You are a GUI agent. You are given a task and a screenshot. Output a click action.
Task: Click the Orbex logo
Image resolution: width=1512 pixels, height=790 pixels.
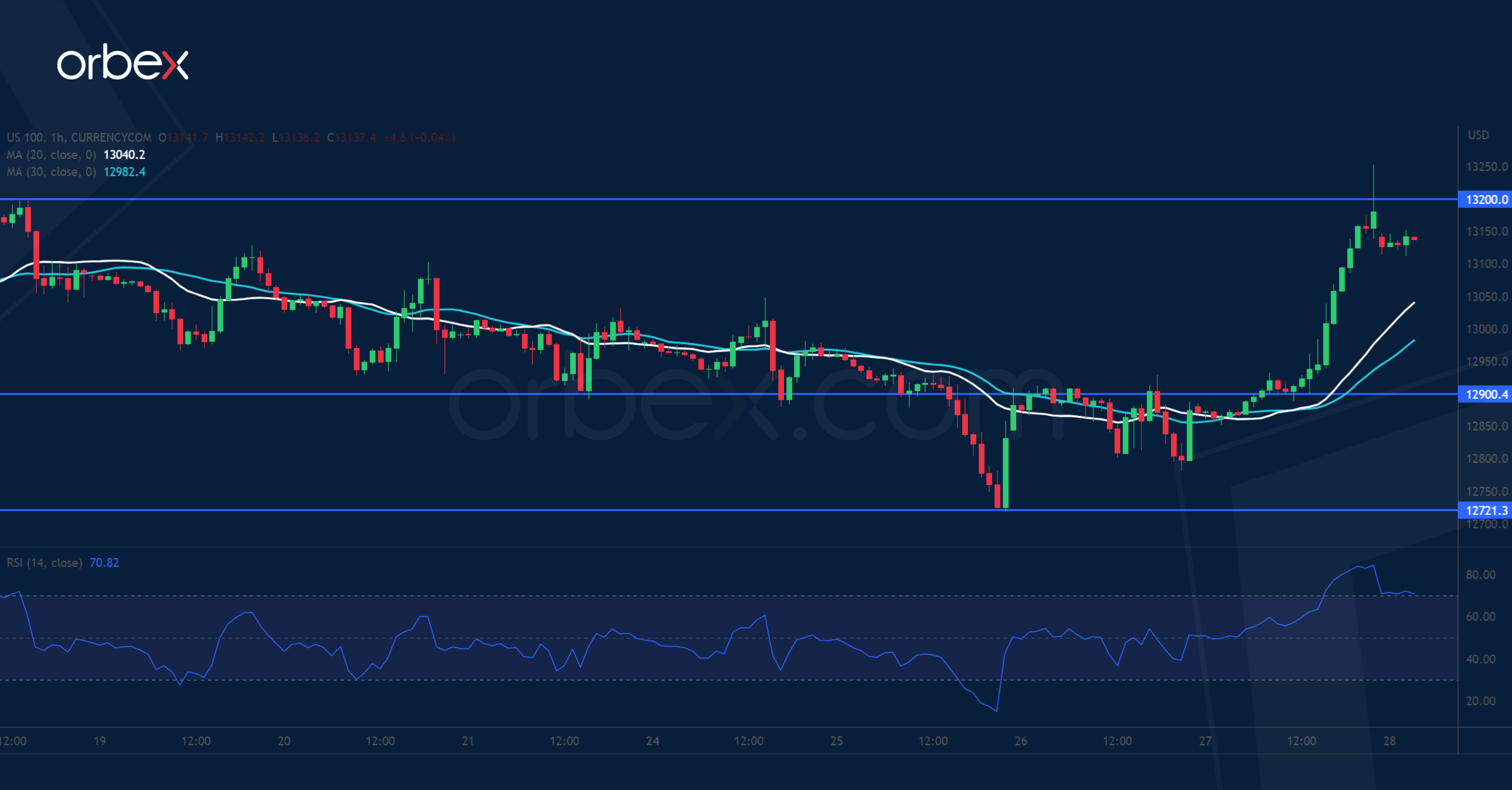coord(123,62)
